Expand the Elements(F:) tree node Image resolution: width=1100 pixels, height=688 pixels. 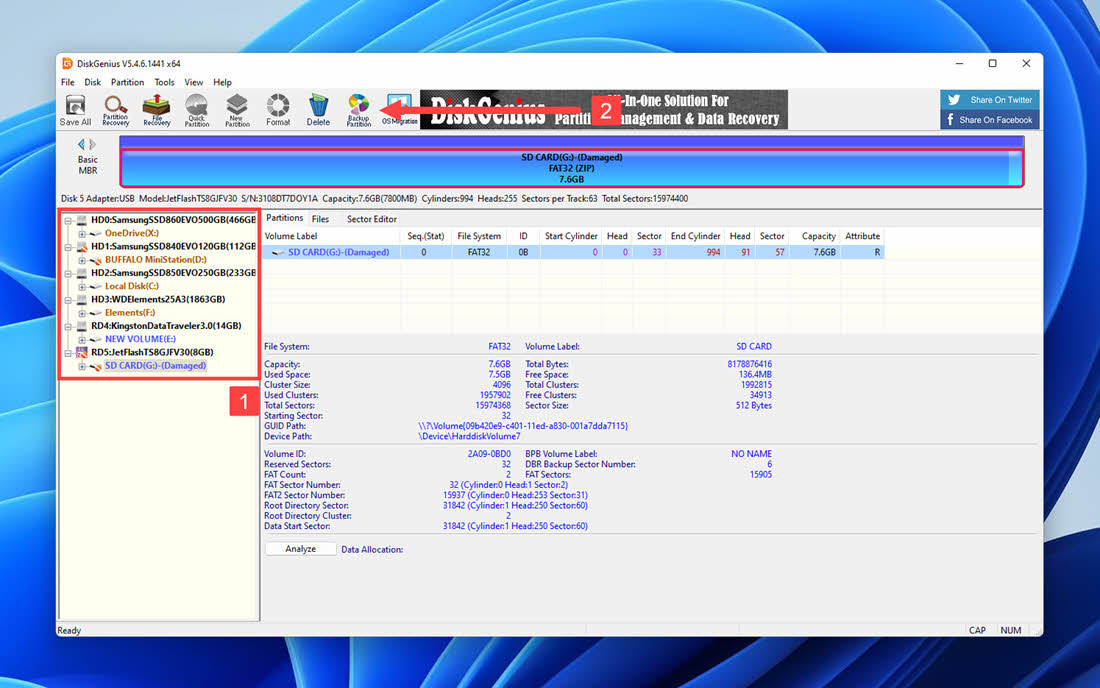(81, 313)
